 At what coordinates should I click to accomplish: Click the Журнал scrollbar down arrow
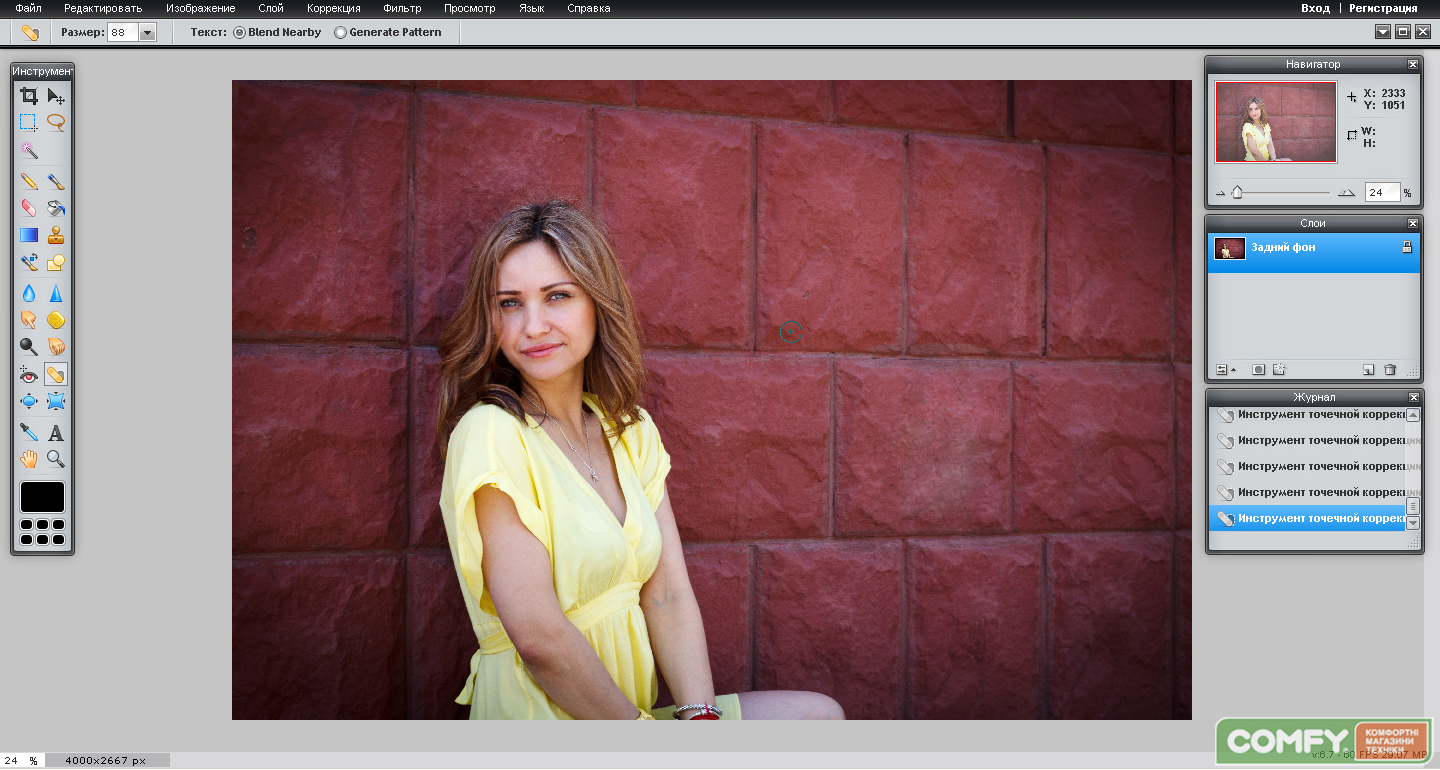coord(1413,523)
